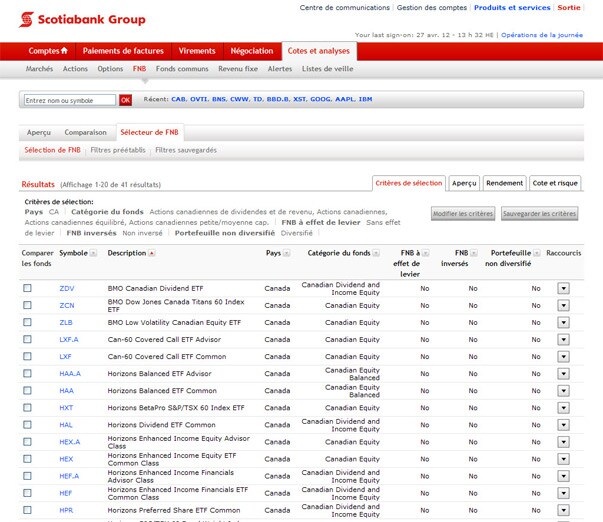The height and width of the screenshot is (522, 603).
Task: Tick the compare checkbox for HXT
Action: pos(28,407)
